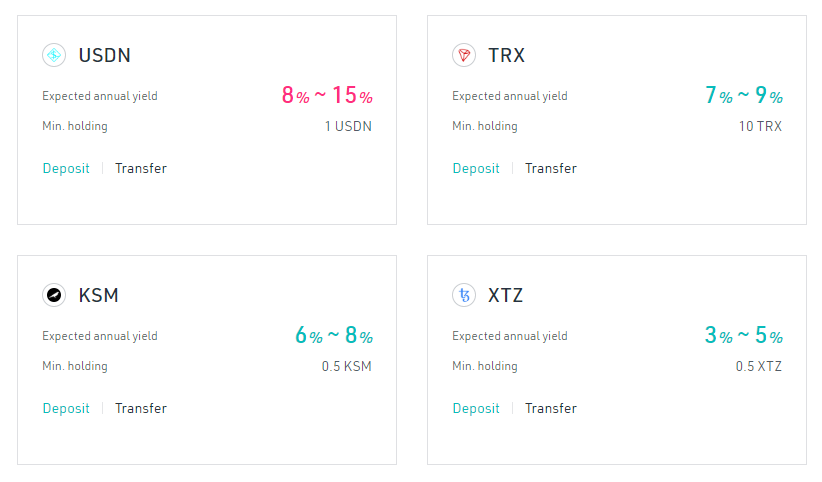Screen dimensions: 822x482
Task: Open Deposit for XTZ
Action: pyautogui.click(x=476, y=408)
